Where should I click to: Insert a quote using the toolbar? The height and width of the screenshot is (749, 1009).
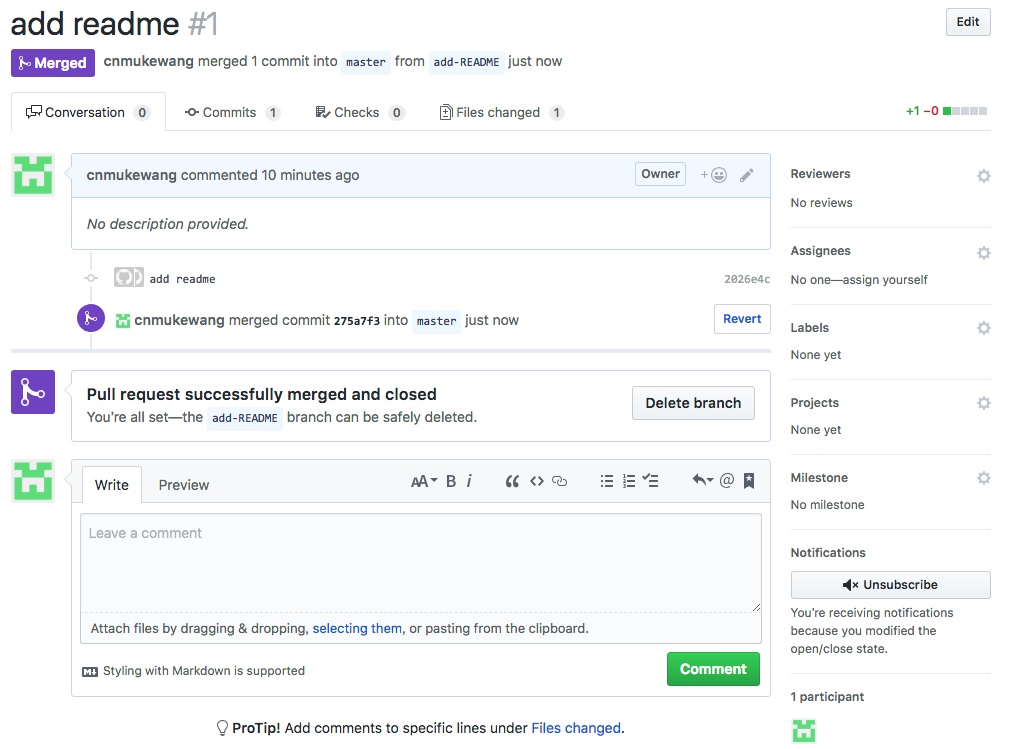tap(512, 481)
